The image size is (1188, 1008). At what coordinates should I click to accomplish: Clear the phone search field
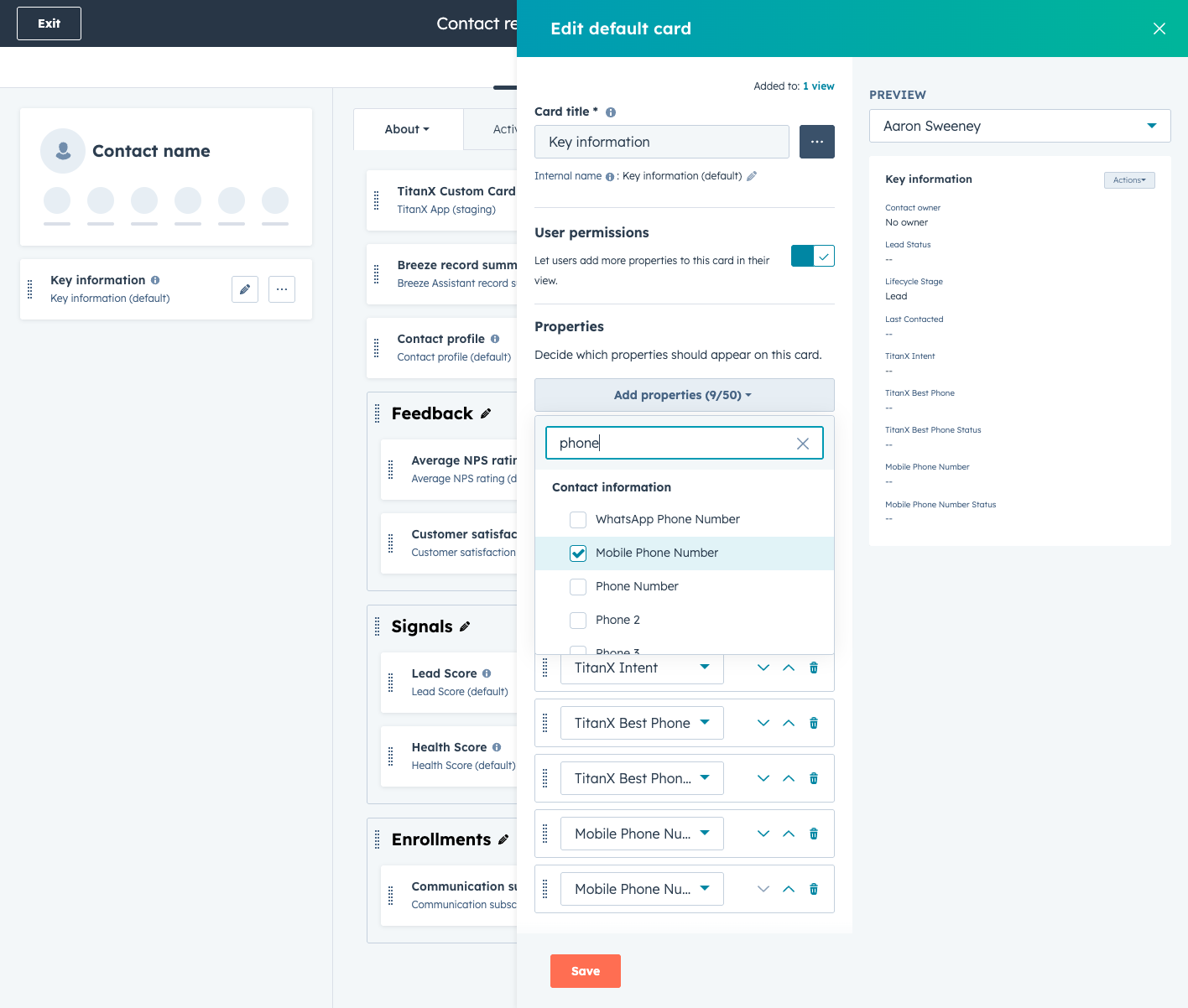[803, 444]
